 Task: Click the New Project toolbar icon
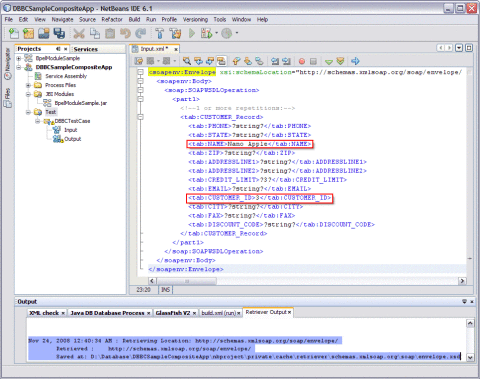pyautogui.click(x=28, y=33)
